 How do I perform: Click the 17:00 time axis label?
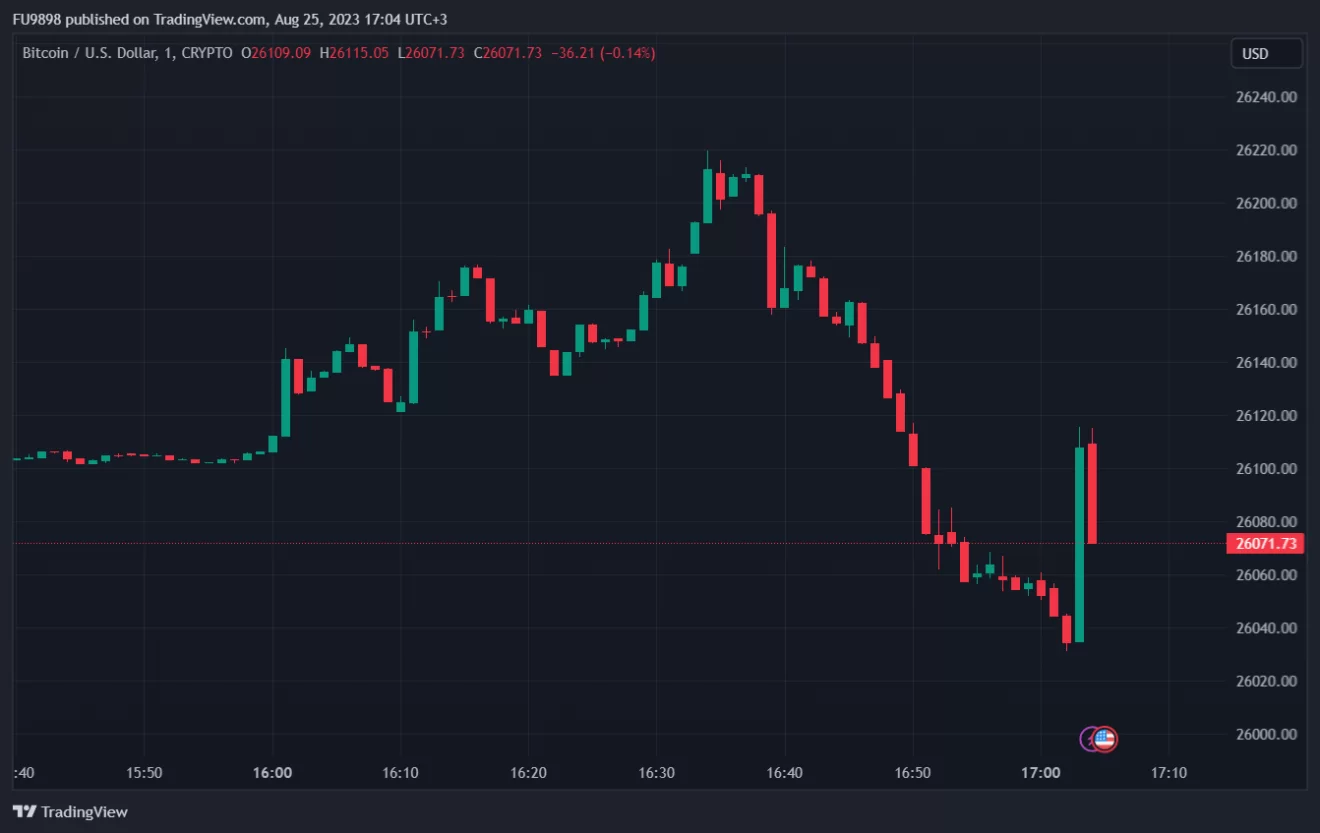[x=1041, y=773]
